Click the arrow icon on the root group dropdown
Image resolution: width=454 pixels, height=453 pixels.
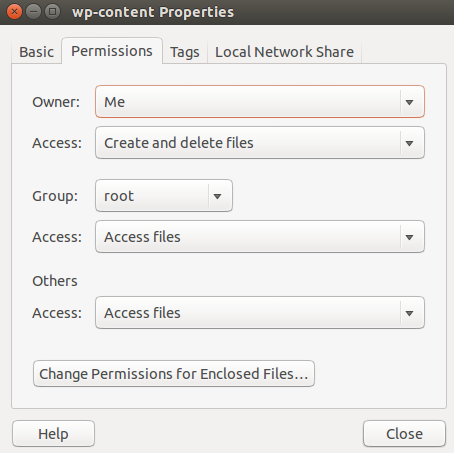[218, 196]
